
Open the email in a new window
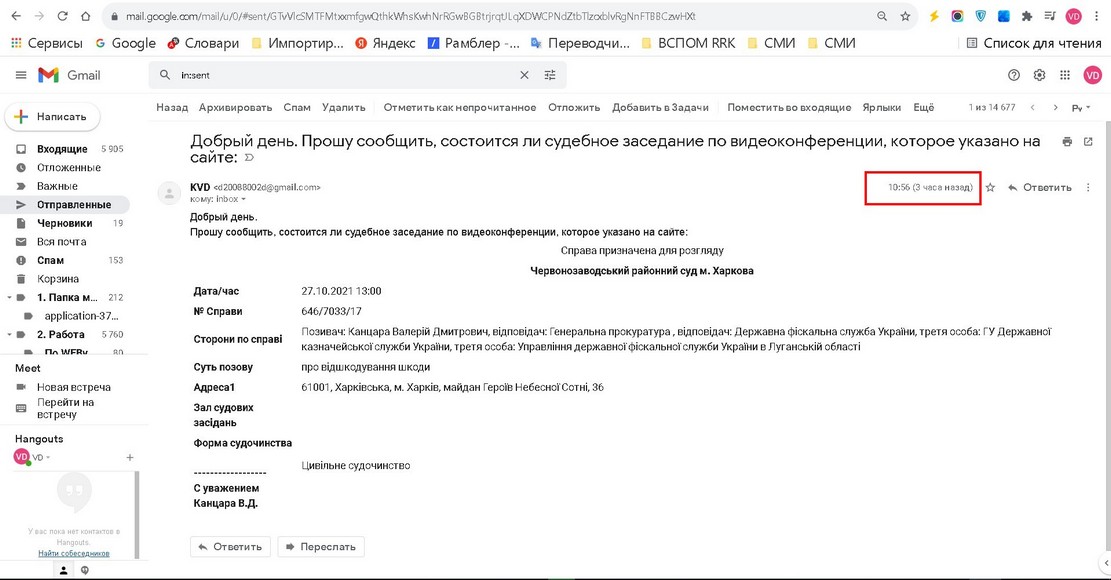[x=1088, y=142]
